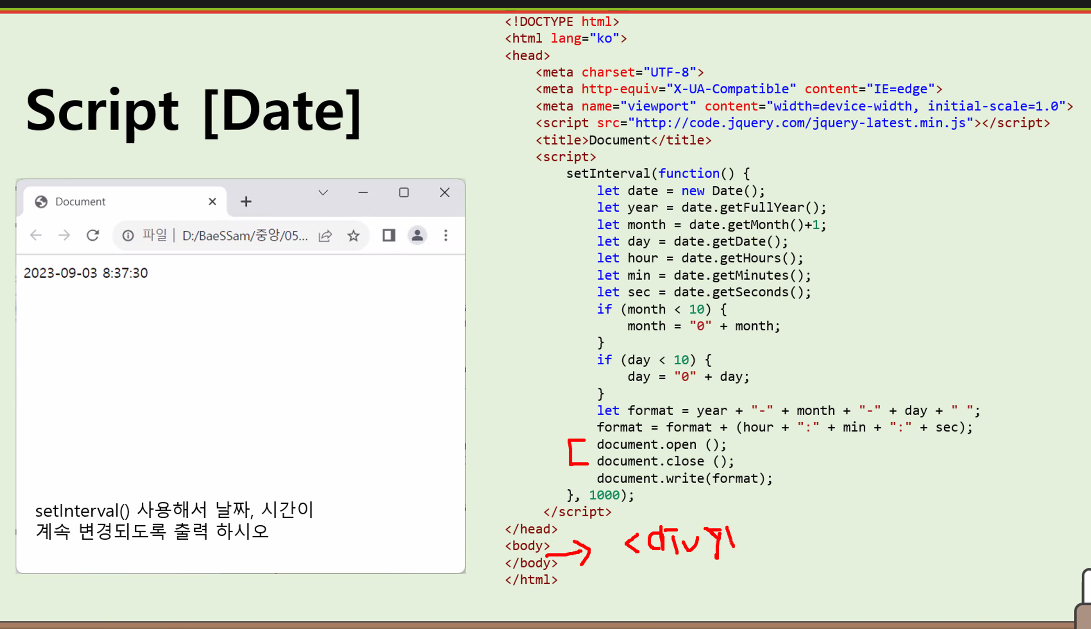Expand the tab search chevron
The image size is (1091, 629).
pos(323,193)
